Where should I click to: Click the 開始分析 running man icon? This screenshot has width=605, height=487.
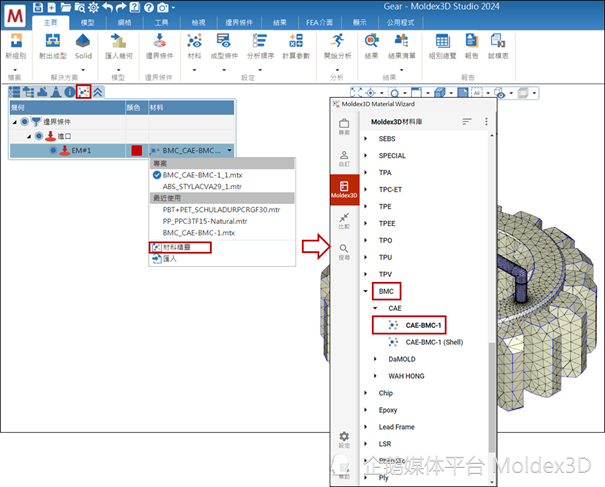pyautogui.click(x=338, y=41)
